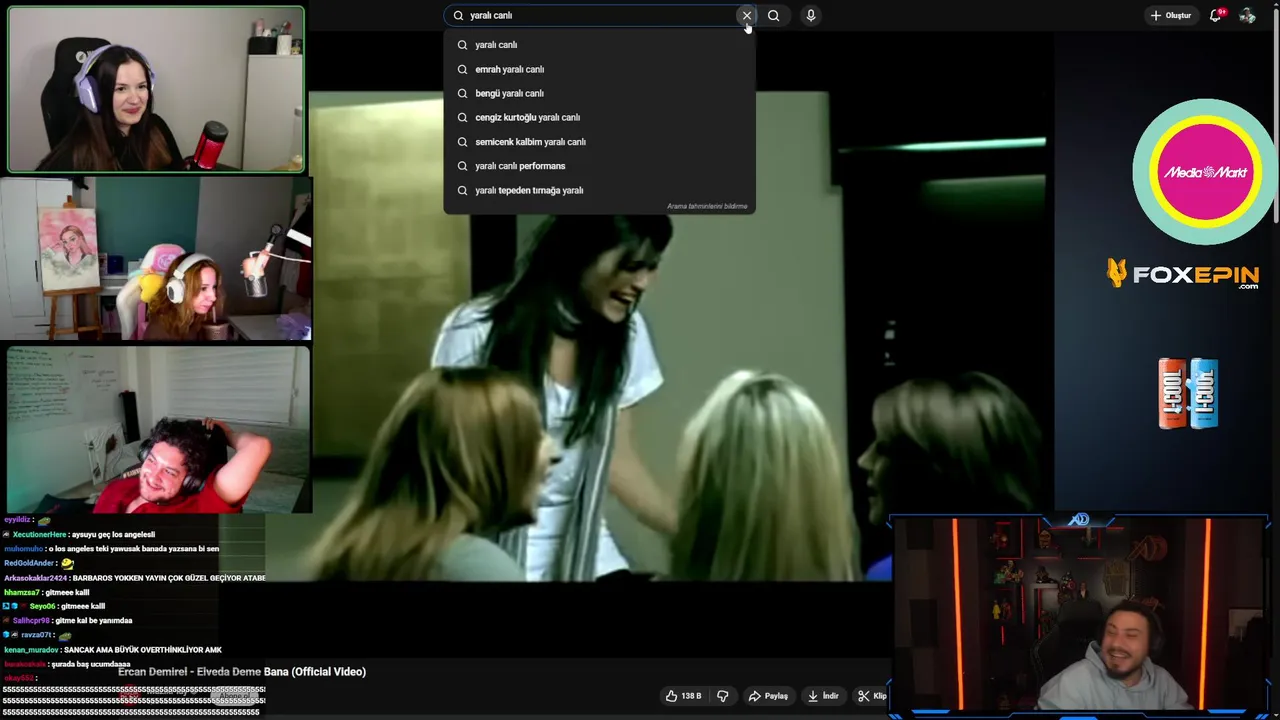The width and height of the screenshot is (1280, 720).
Task: Click chat username Salihcpr98
Action: pyautogui.click(x=32, y=621)
